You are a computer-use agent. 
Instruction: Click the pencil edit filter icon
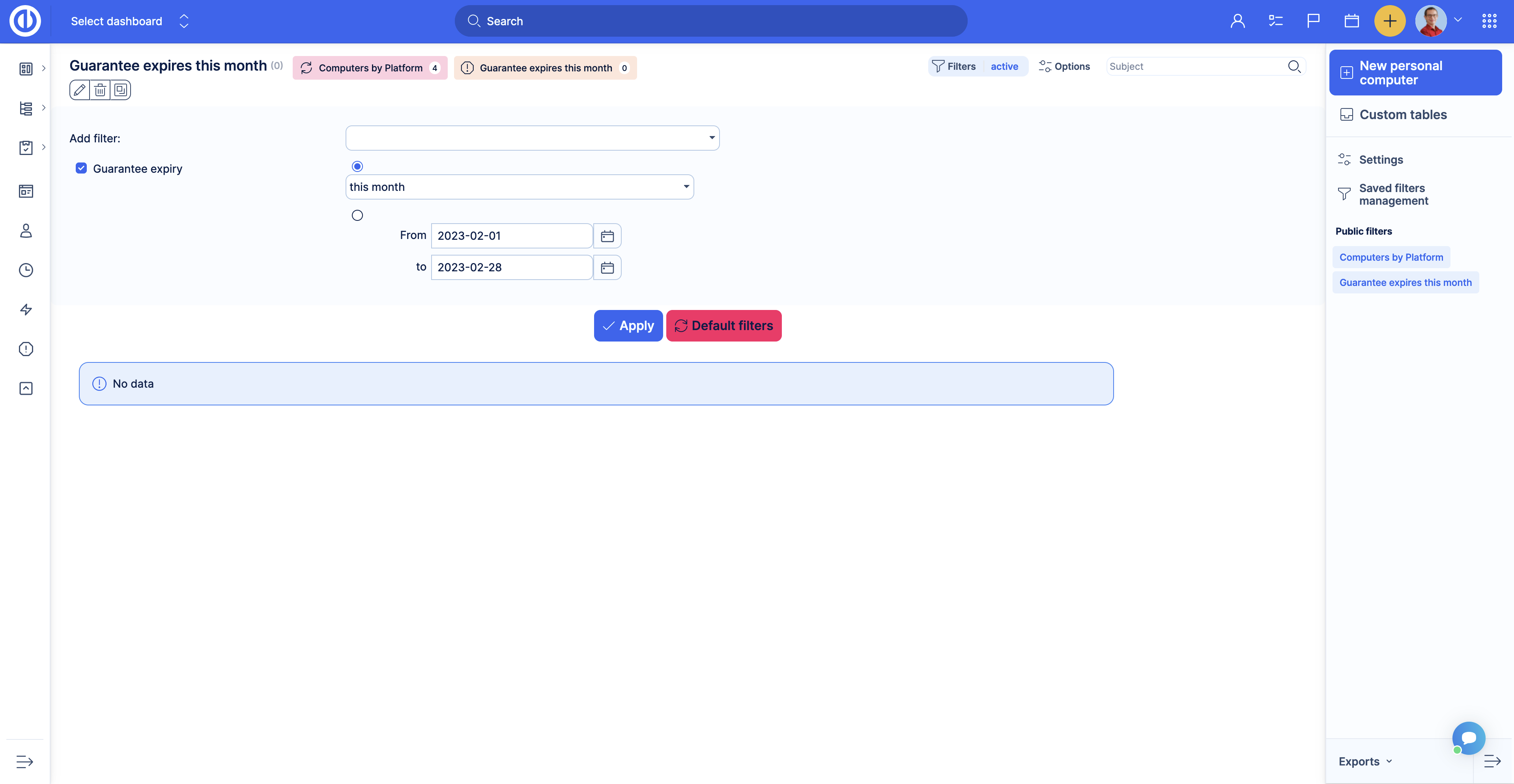pyautogui.click(x=79, y=90)
